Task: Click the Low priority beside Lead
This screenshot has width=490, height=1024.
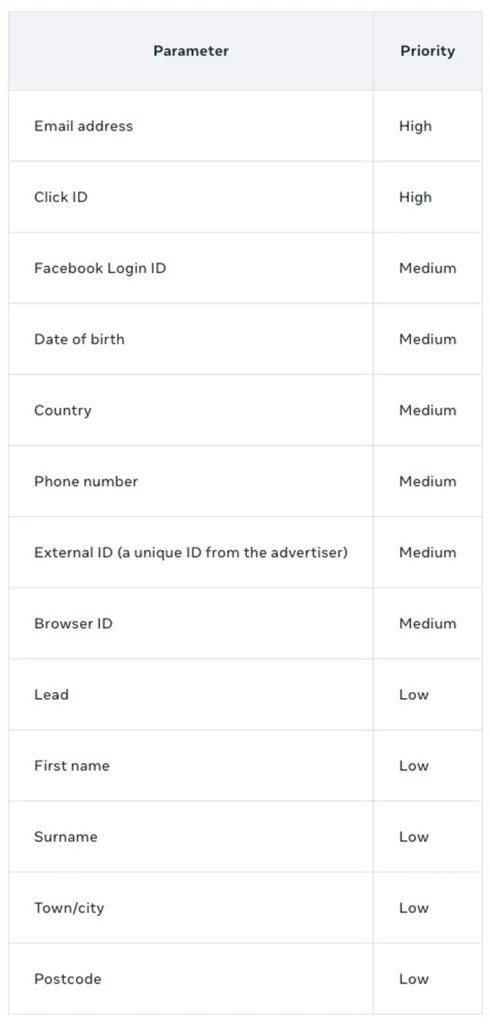Action: pos(414,694)
